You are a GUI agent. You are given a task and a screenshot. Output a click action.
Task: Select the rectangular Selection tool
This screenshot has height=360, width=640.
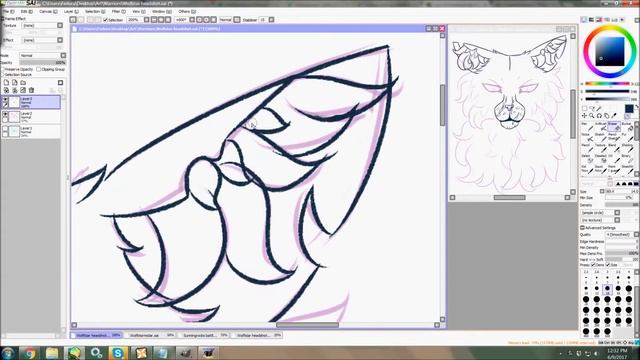click(x=584, y=109)
